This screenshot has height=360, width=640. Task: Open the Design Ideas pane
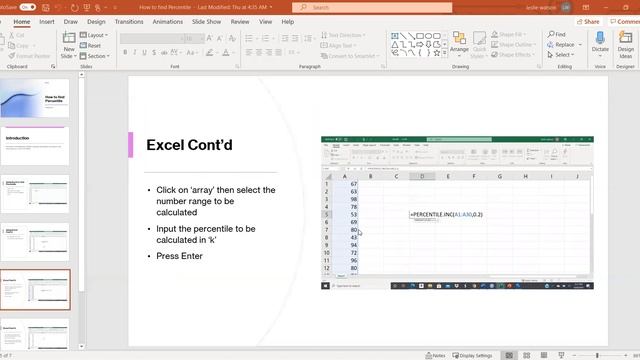[x=625, y=44]
